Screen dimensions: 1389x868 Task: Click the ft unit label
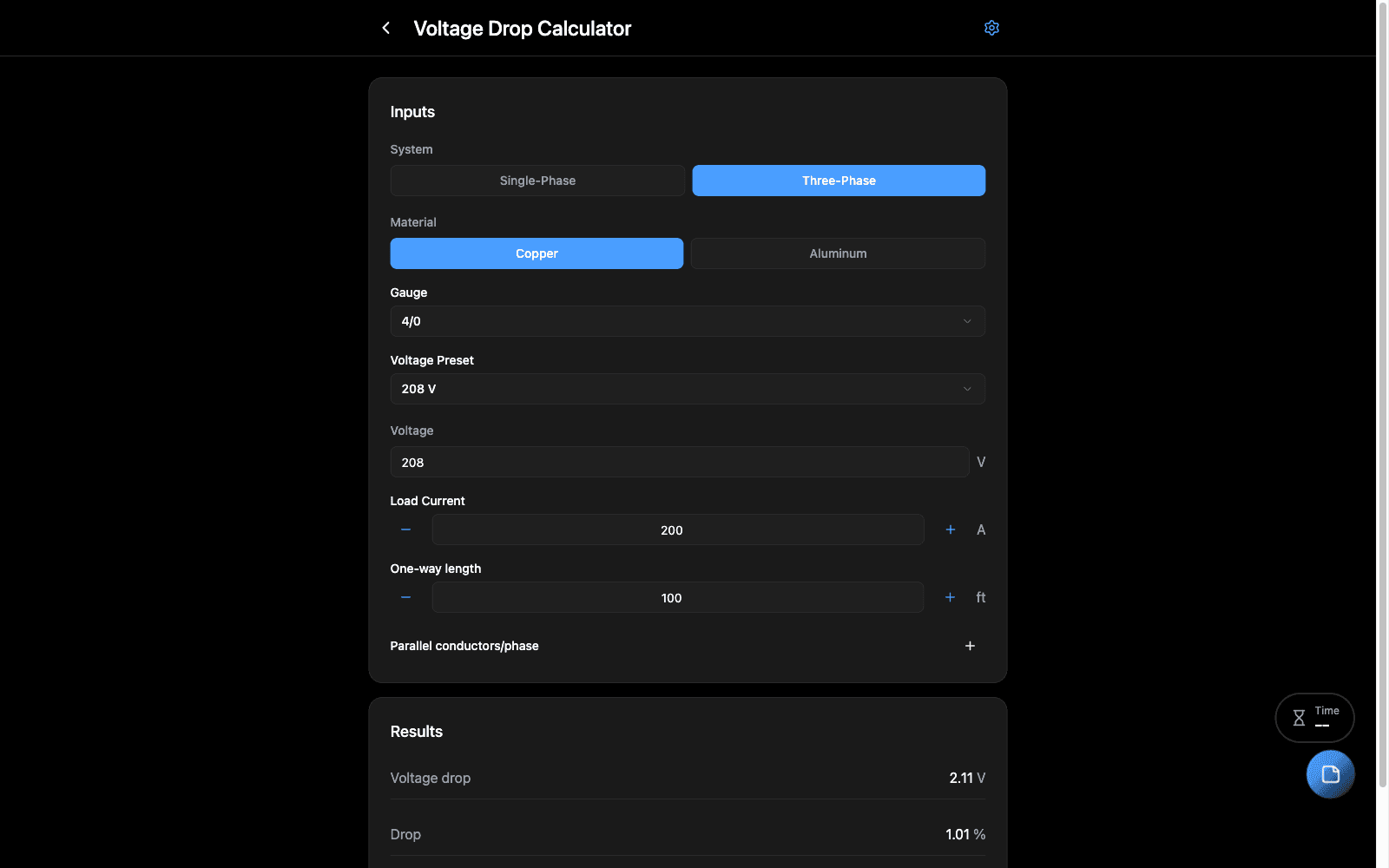coord(981,597)
